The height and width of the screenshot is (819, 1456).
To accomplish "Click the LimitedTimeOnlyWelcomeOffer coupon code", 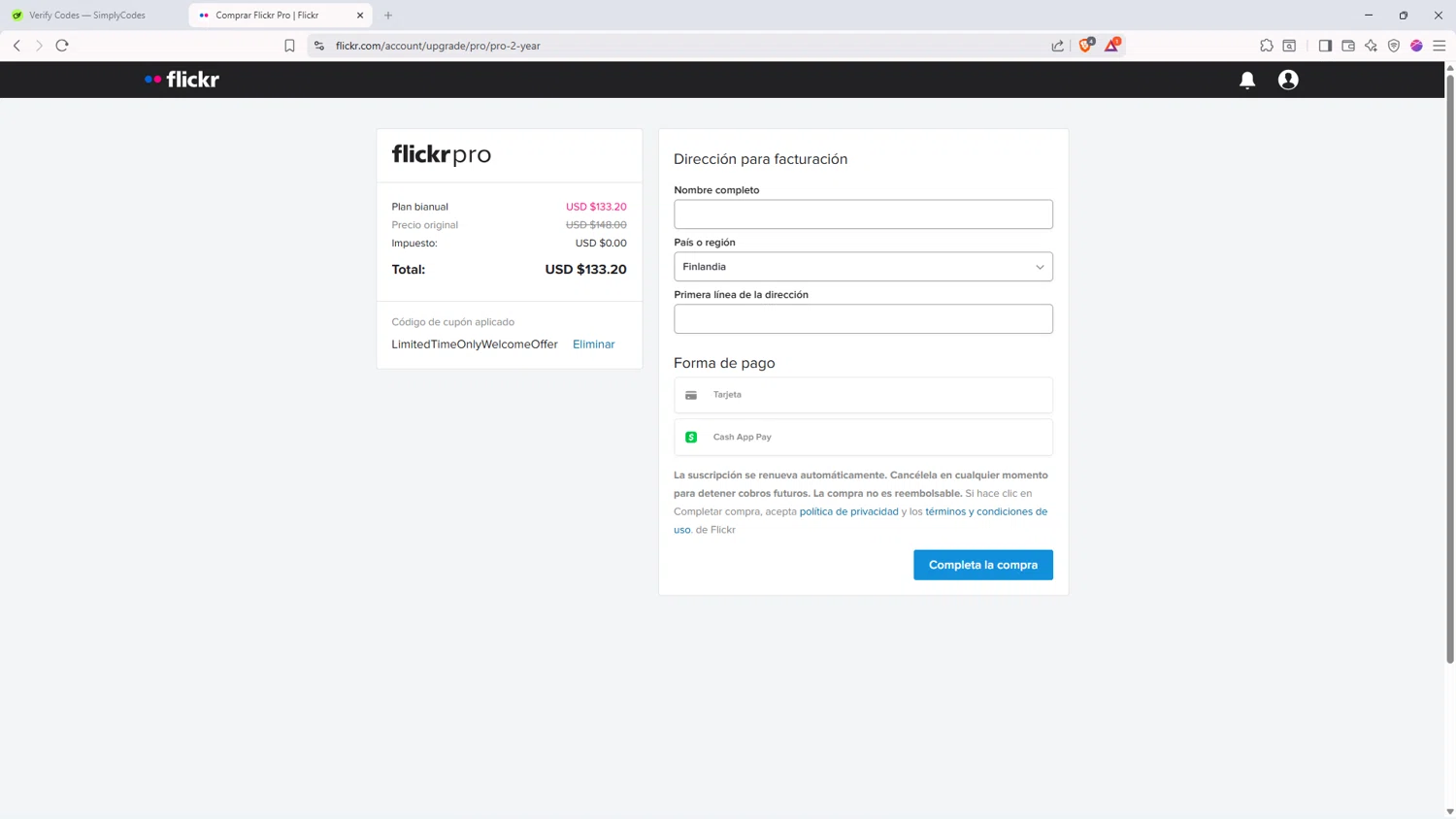I will click(475, 344).
